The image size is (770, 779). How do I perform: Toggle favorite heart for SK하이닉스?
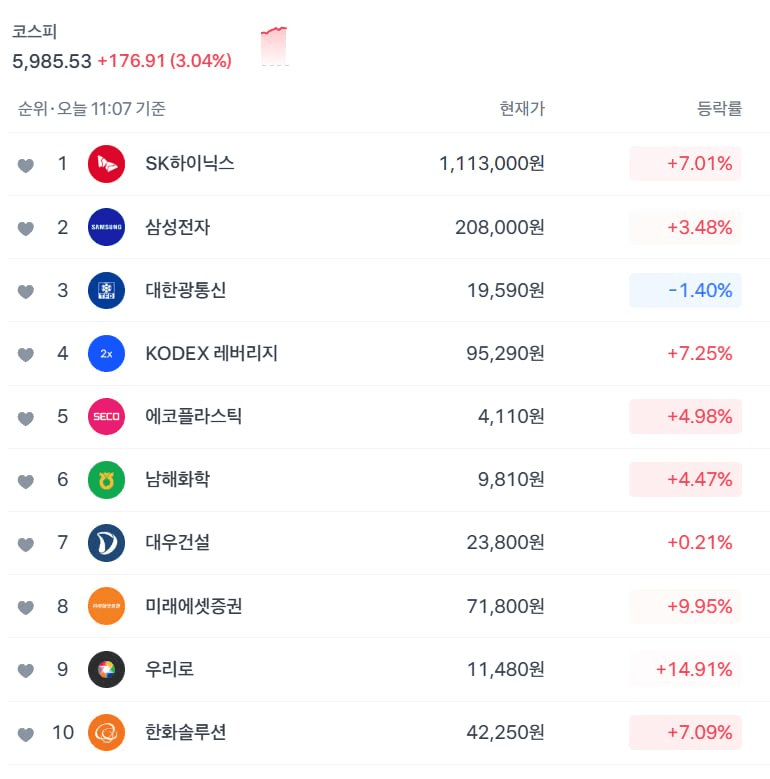pyautogui.click(x=26, y=165)
